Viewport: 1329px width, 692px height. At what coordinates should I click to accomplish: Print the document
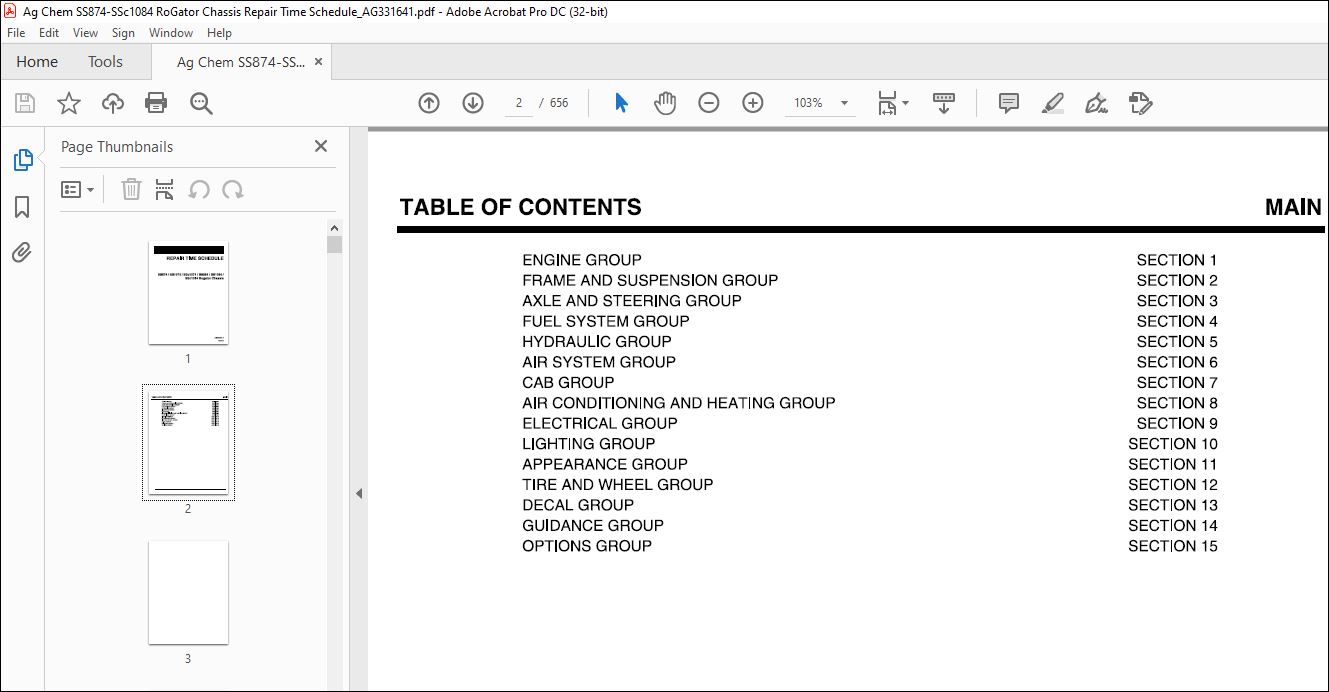(x=156, y=103)
